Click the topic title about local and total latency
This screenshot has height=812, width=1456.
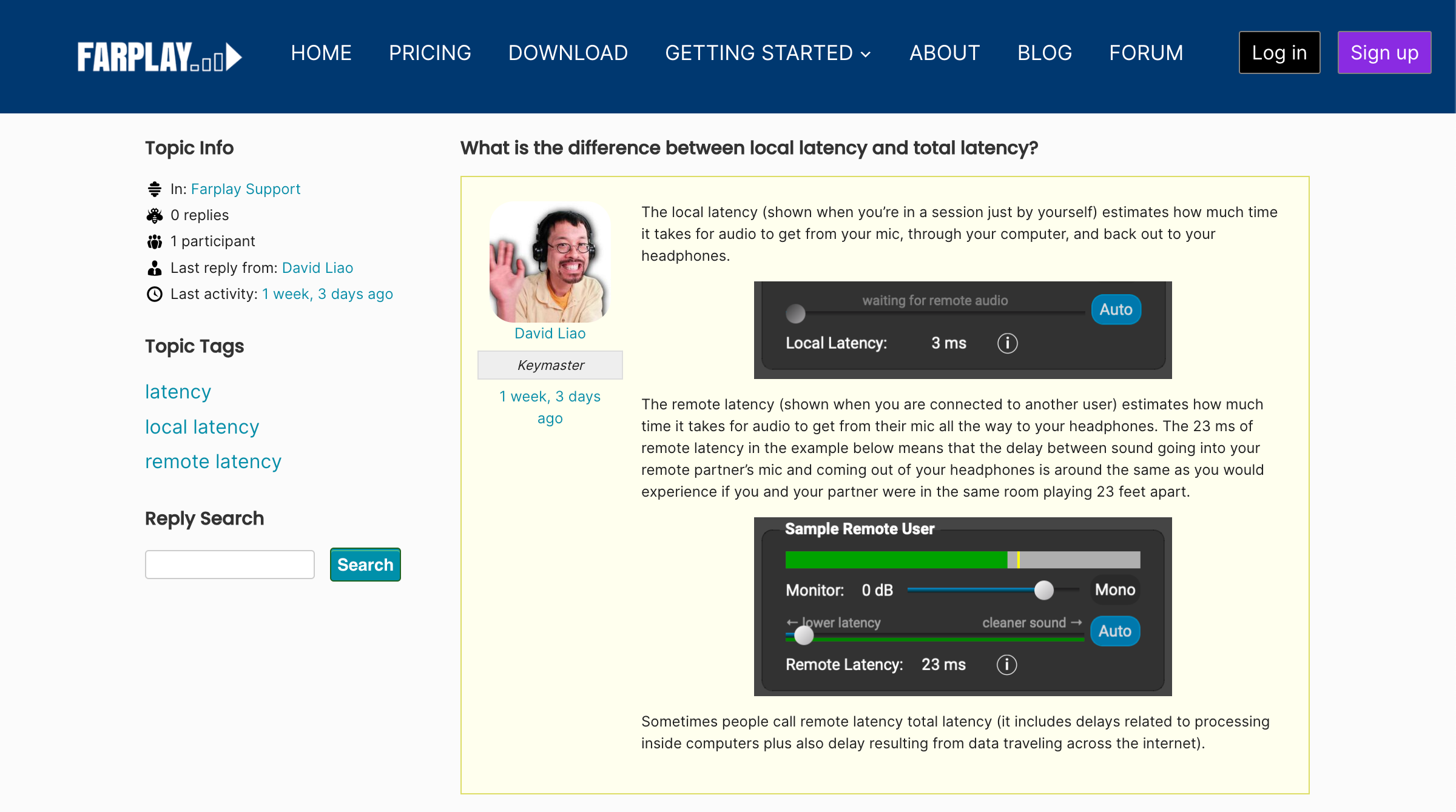749,148
